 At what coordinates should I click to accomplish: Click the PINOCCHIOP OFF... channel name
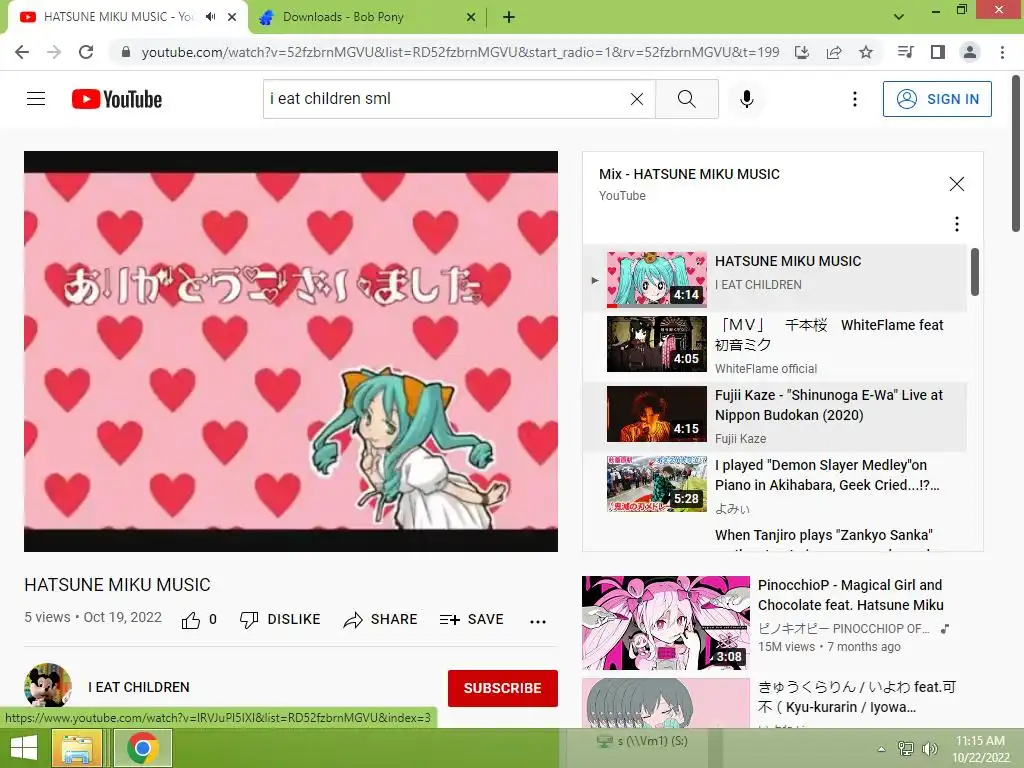(x=844, y=629)
